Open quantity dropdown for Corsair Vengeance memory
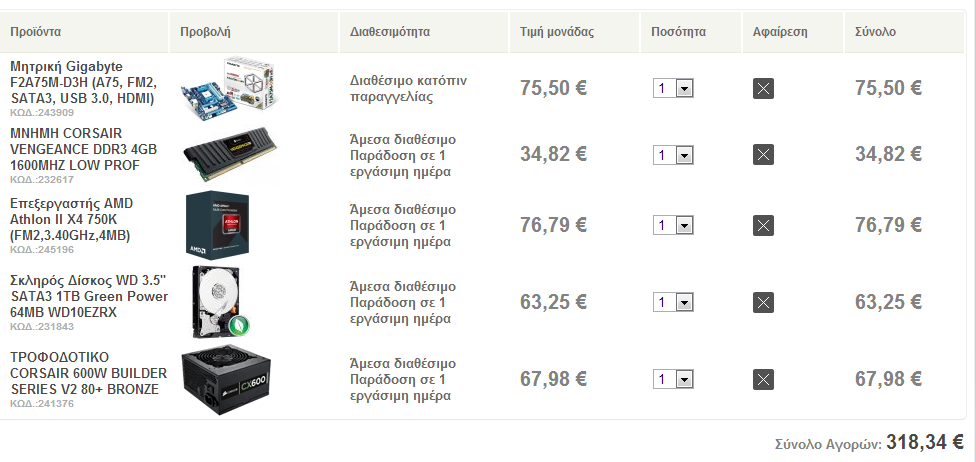The image size is (976, 462). [x=673, y=155]
